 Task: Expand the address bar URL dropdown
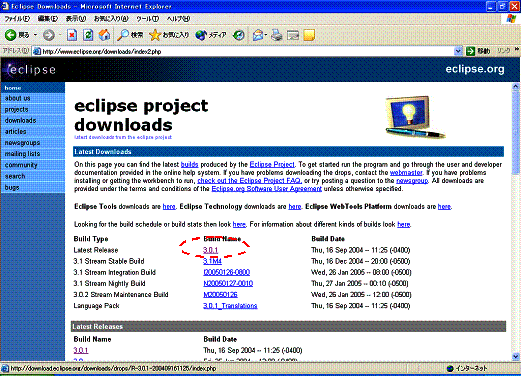[458, 51]
